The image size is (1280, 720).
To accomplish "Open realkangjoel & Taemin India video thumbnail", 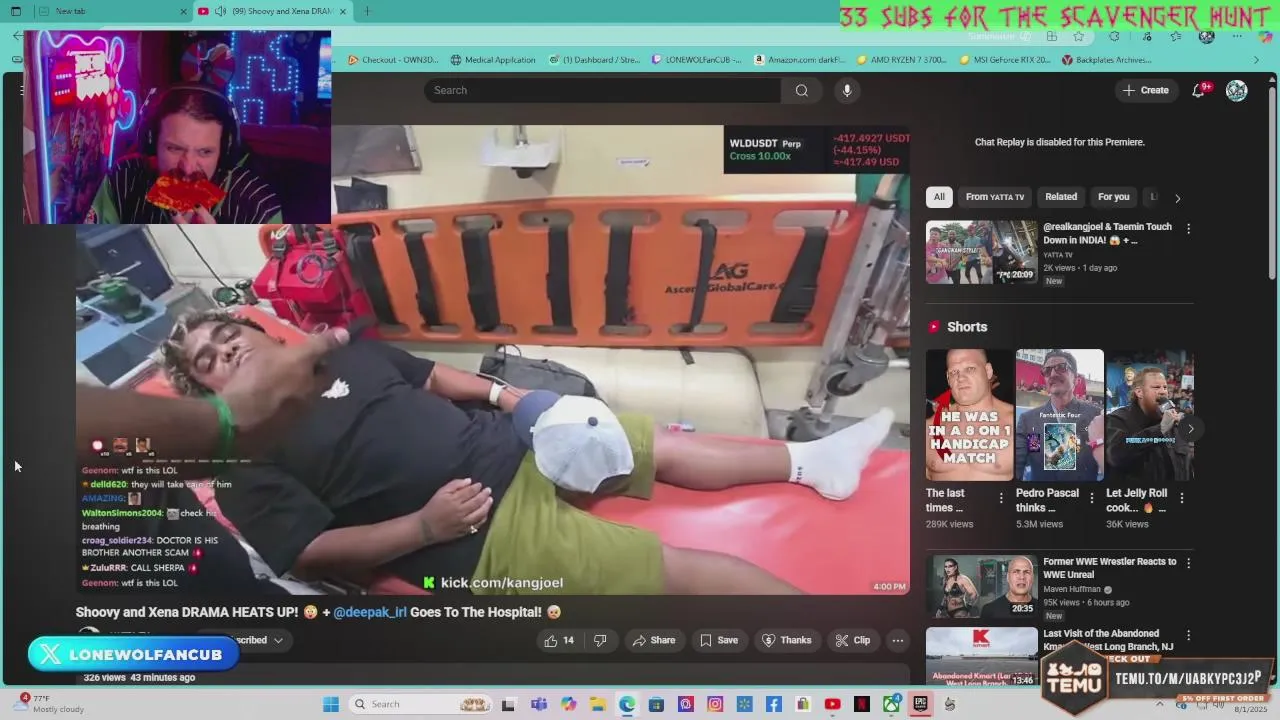I will (x=981, y=252).
